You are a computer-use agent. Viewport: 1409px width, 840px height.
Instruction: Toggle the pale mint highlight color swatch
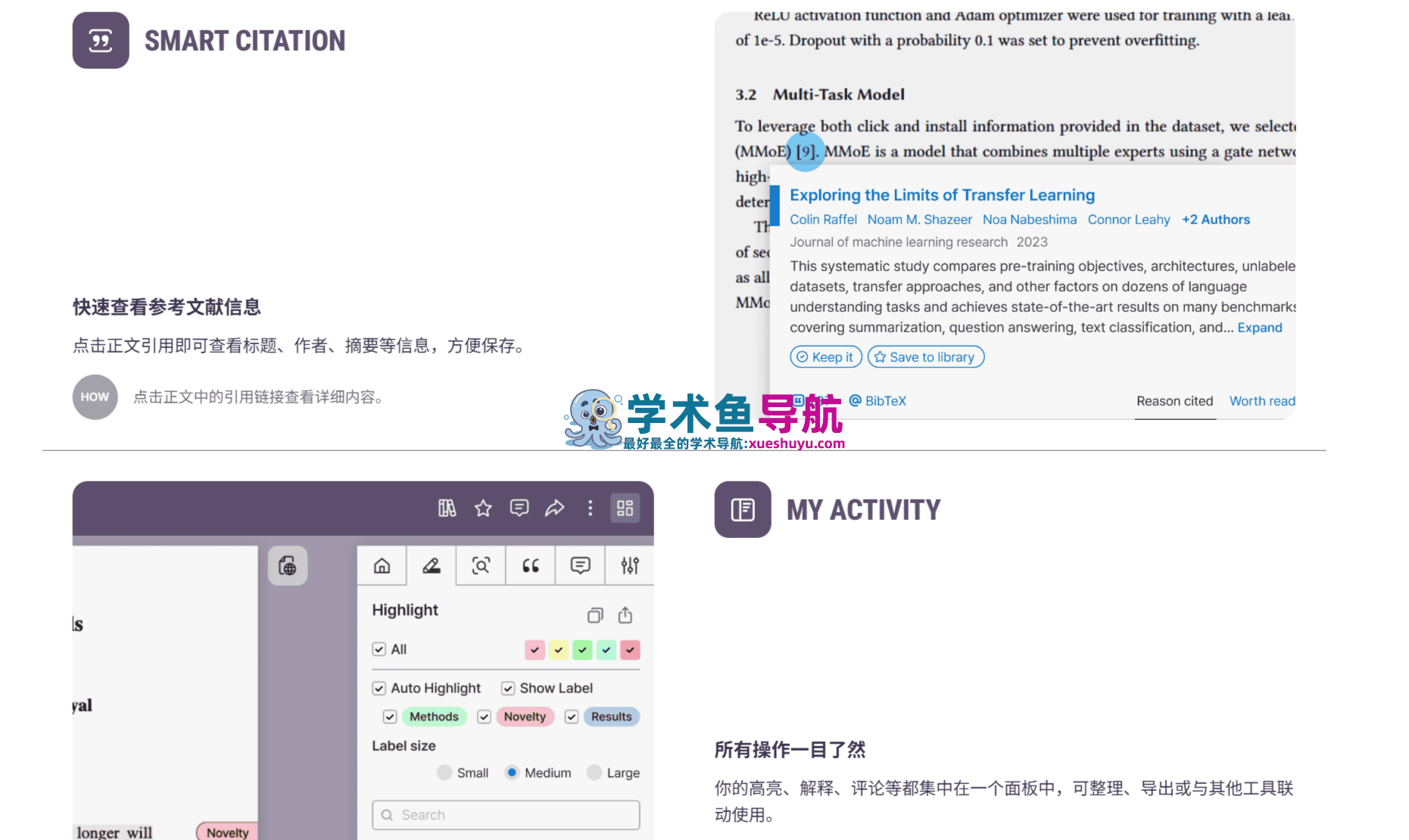606,649
